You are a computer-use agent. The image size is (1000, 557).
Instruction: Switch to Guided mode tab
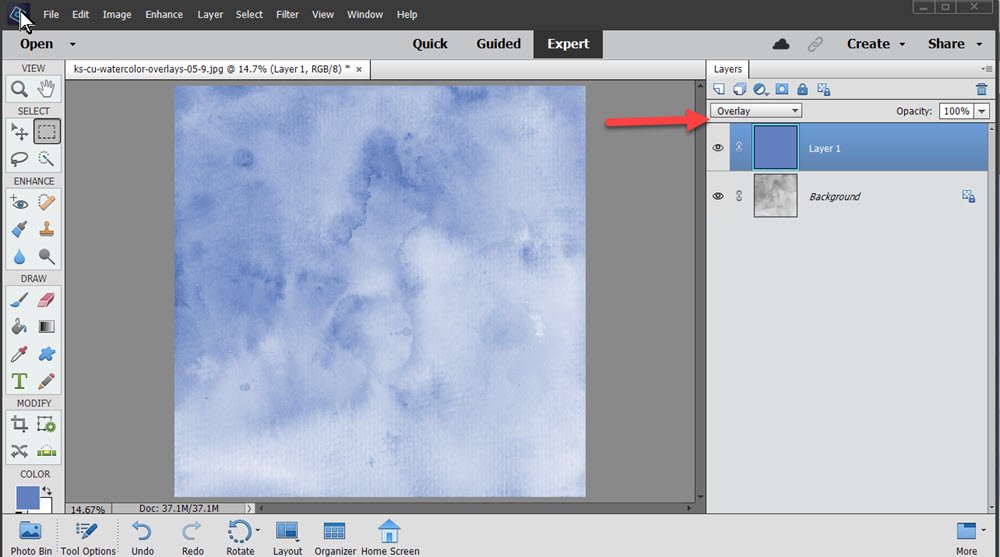(498, 44)
